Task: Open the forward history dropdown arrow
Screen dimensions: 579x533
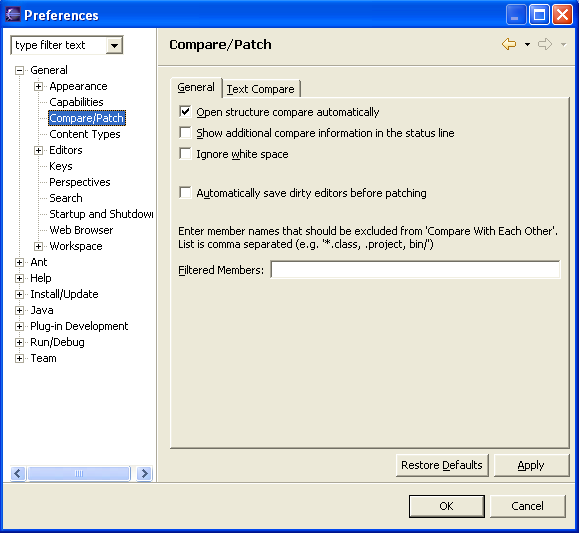Action: [x=563, y=45]
